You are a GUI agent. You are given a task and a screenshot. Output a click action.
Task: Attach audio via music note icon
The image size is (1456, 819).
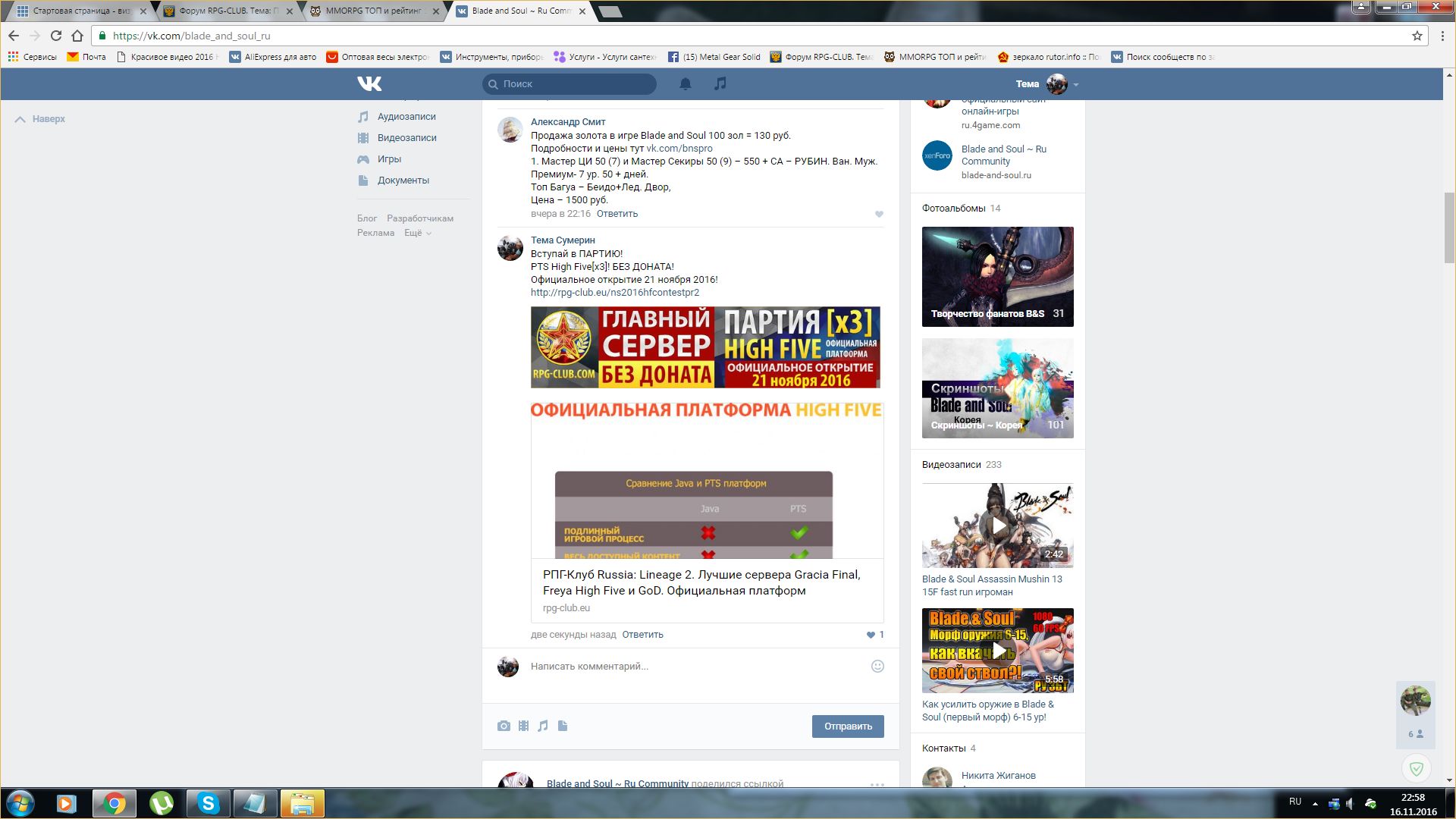543,726
